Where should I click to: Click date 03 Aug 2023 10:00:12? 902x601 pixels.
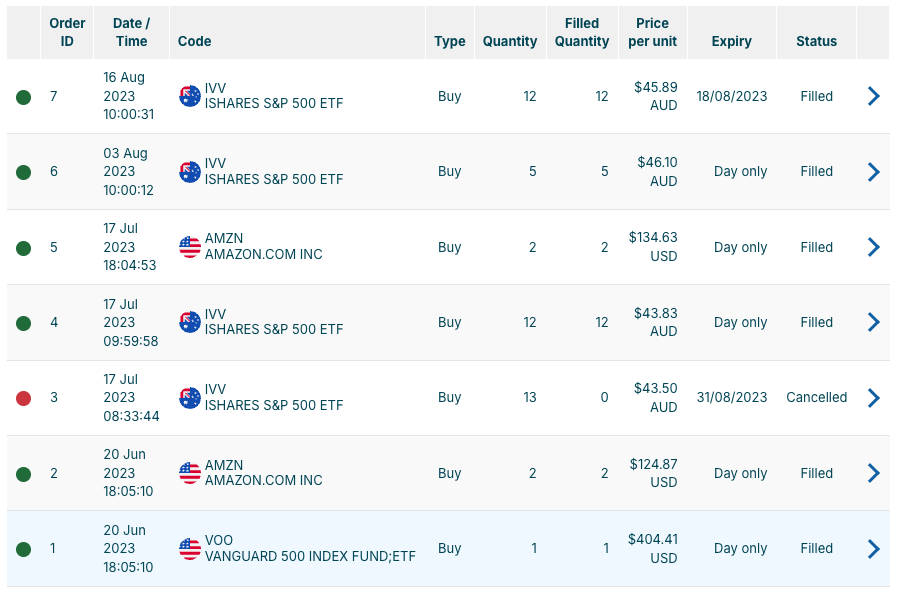point(128,171)
